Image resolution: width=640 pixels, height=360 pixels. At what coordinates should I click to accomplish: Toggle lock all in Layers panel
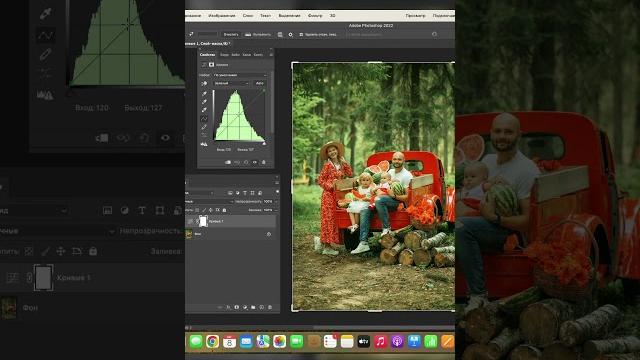(x=224, y=210)
